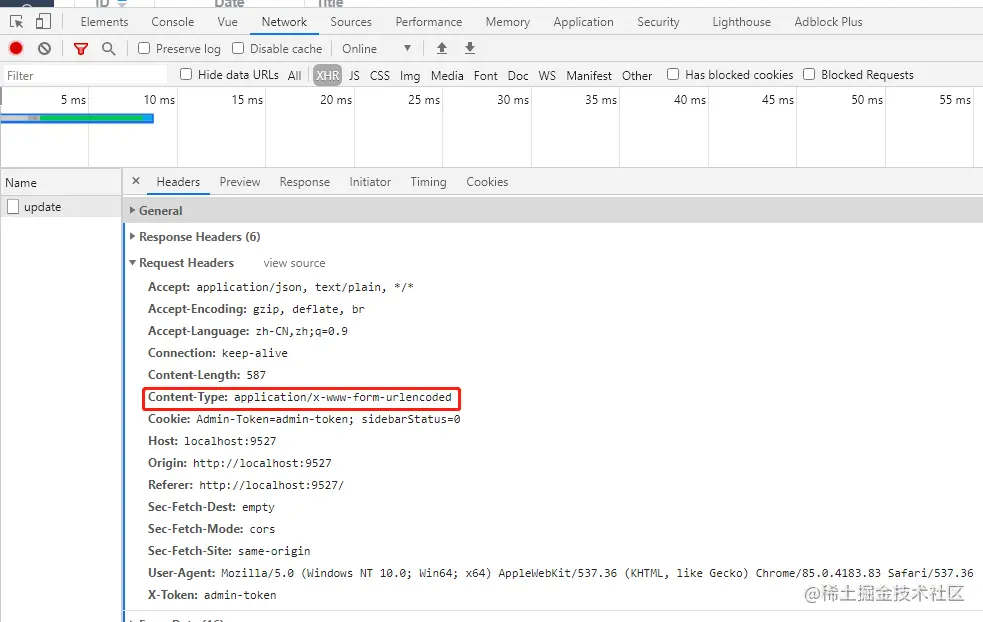This screenshot has width=983, height=622.
Task: Enable Disable cache checkbox
Action: coord(238,48)
